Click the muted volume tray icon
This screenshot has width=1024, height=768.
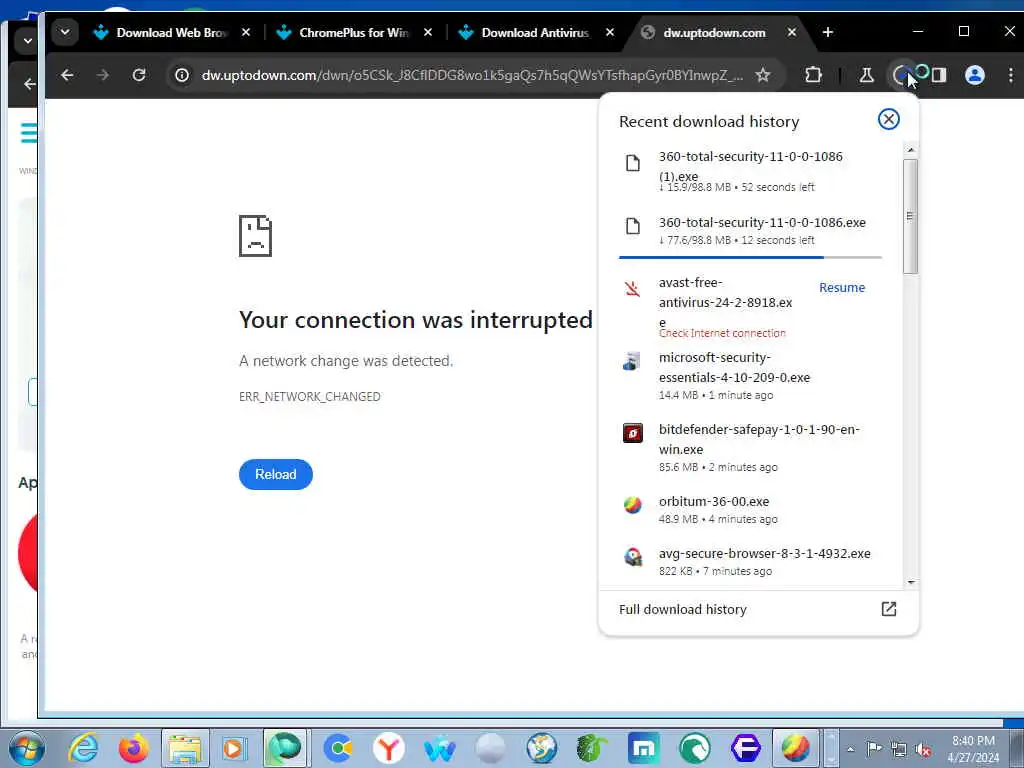(x=923, y=750)
